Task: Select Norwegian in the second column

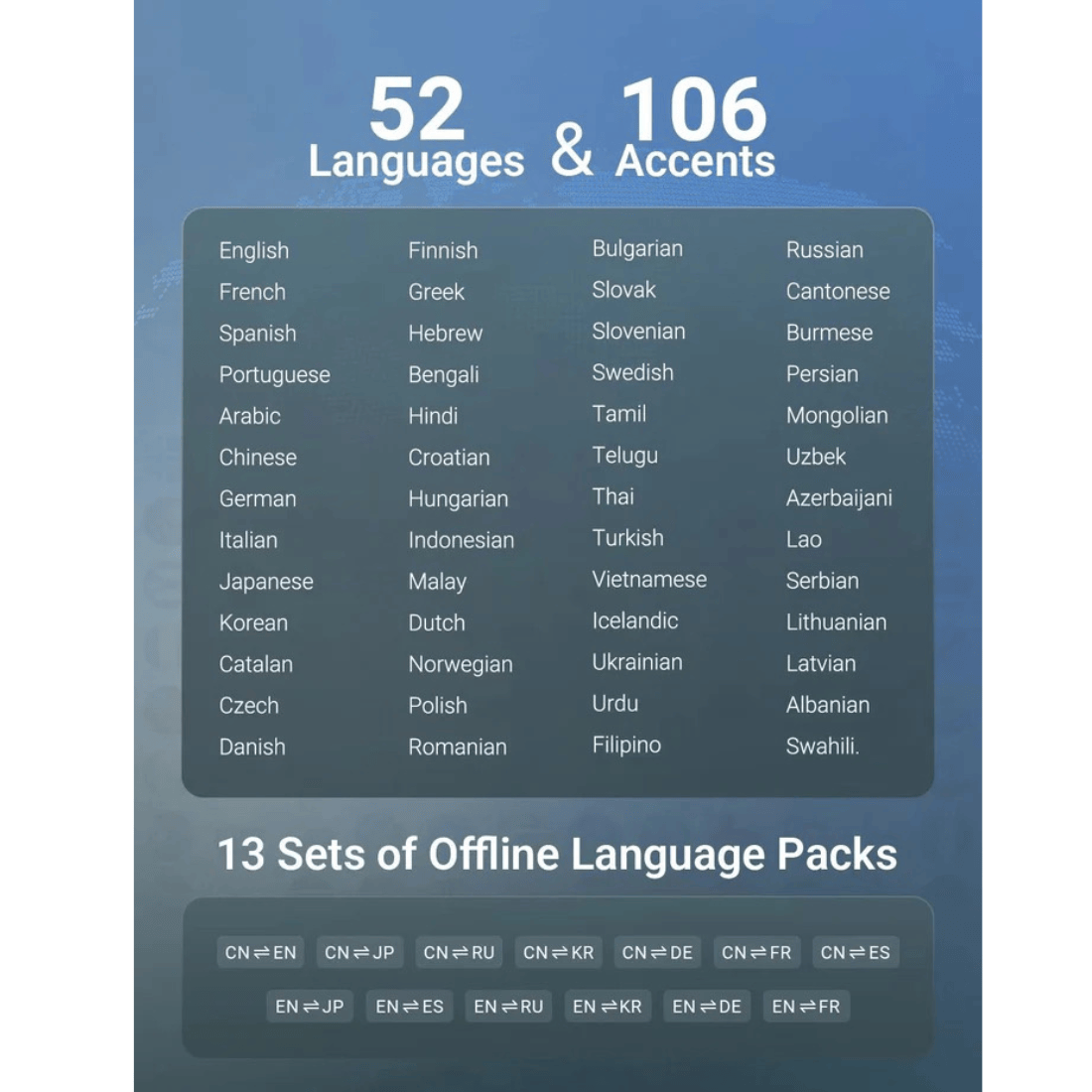Action: (x=461, y=664)
